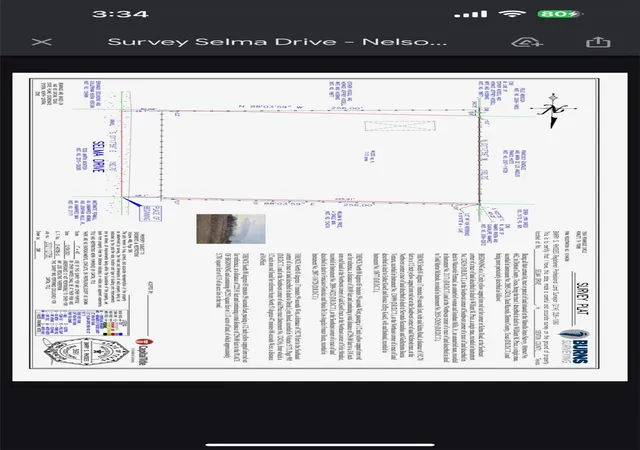
Task: Tap the home indicator bar
Action: click(x=320, y=445)
